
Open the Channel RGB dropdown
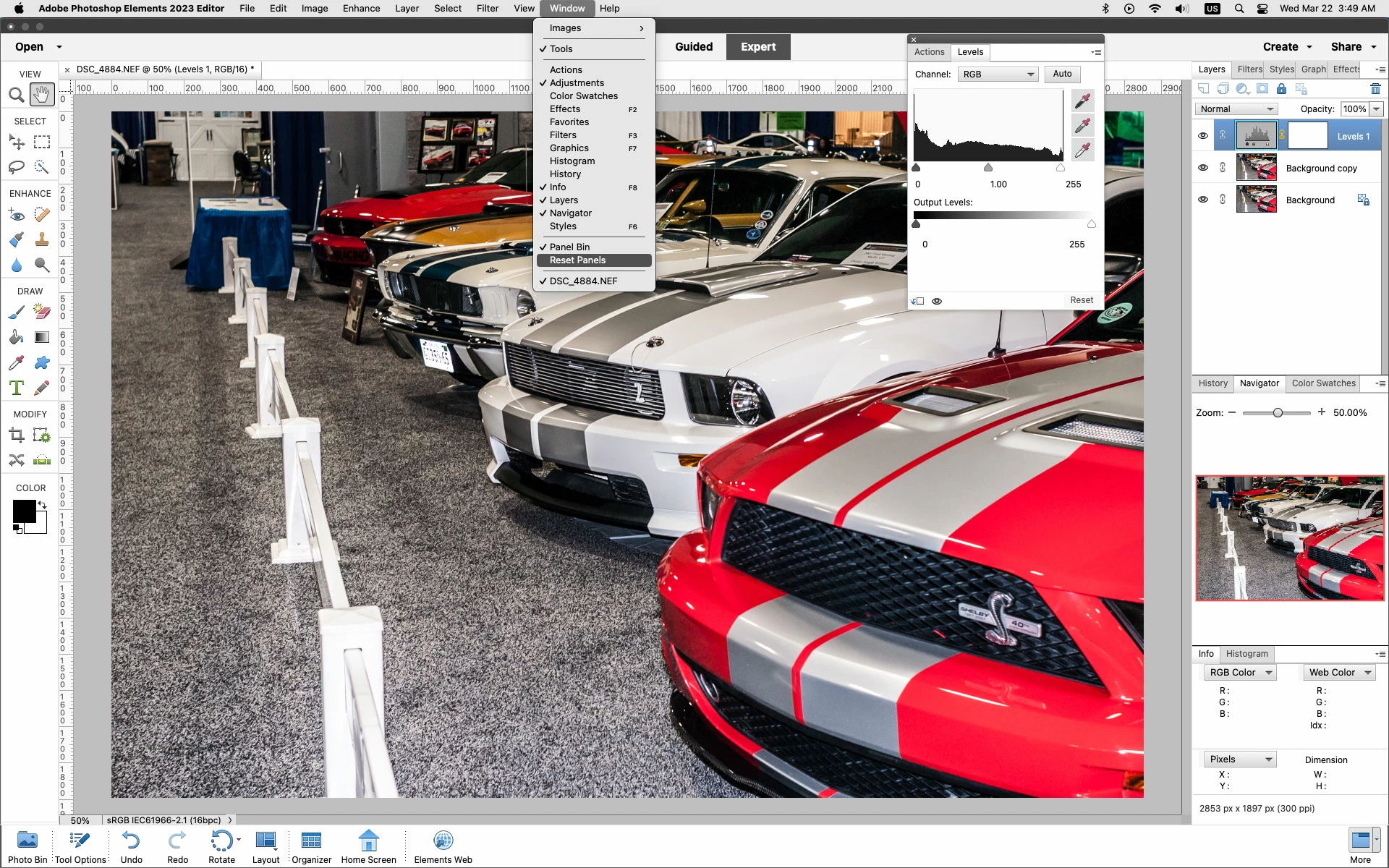pos(998,75)
